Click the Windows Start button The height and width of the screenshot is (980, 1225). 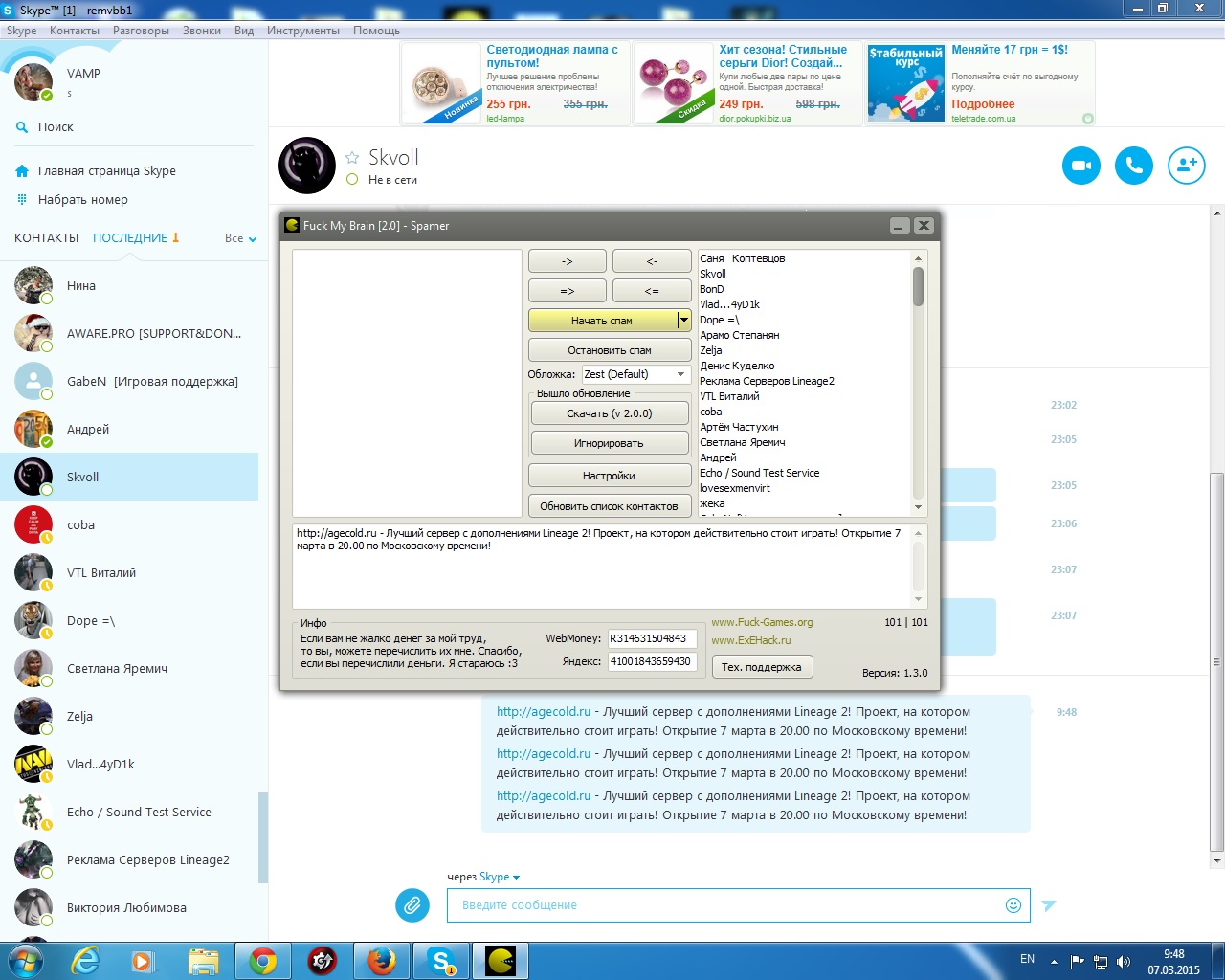[x=26, y=961]
